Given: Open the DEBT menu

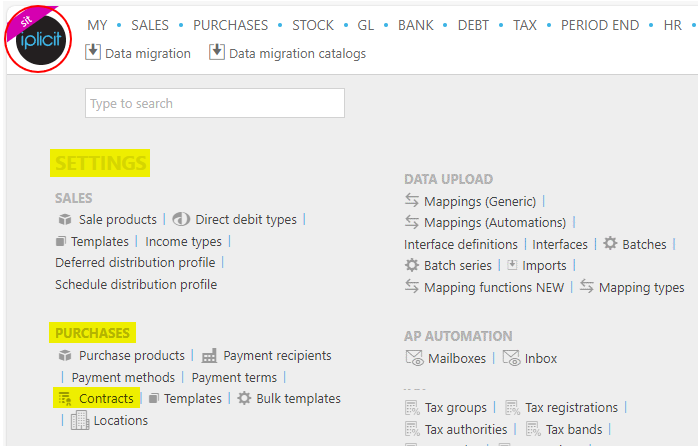Looking at the screenshot, I should (x=473, y=25).
